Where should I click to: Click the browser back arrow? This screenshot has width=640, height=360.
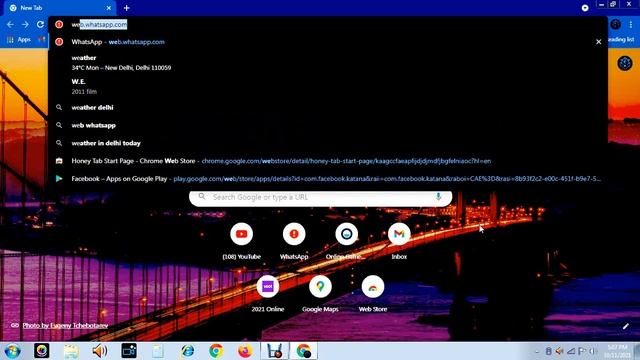pos(10,24)
